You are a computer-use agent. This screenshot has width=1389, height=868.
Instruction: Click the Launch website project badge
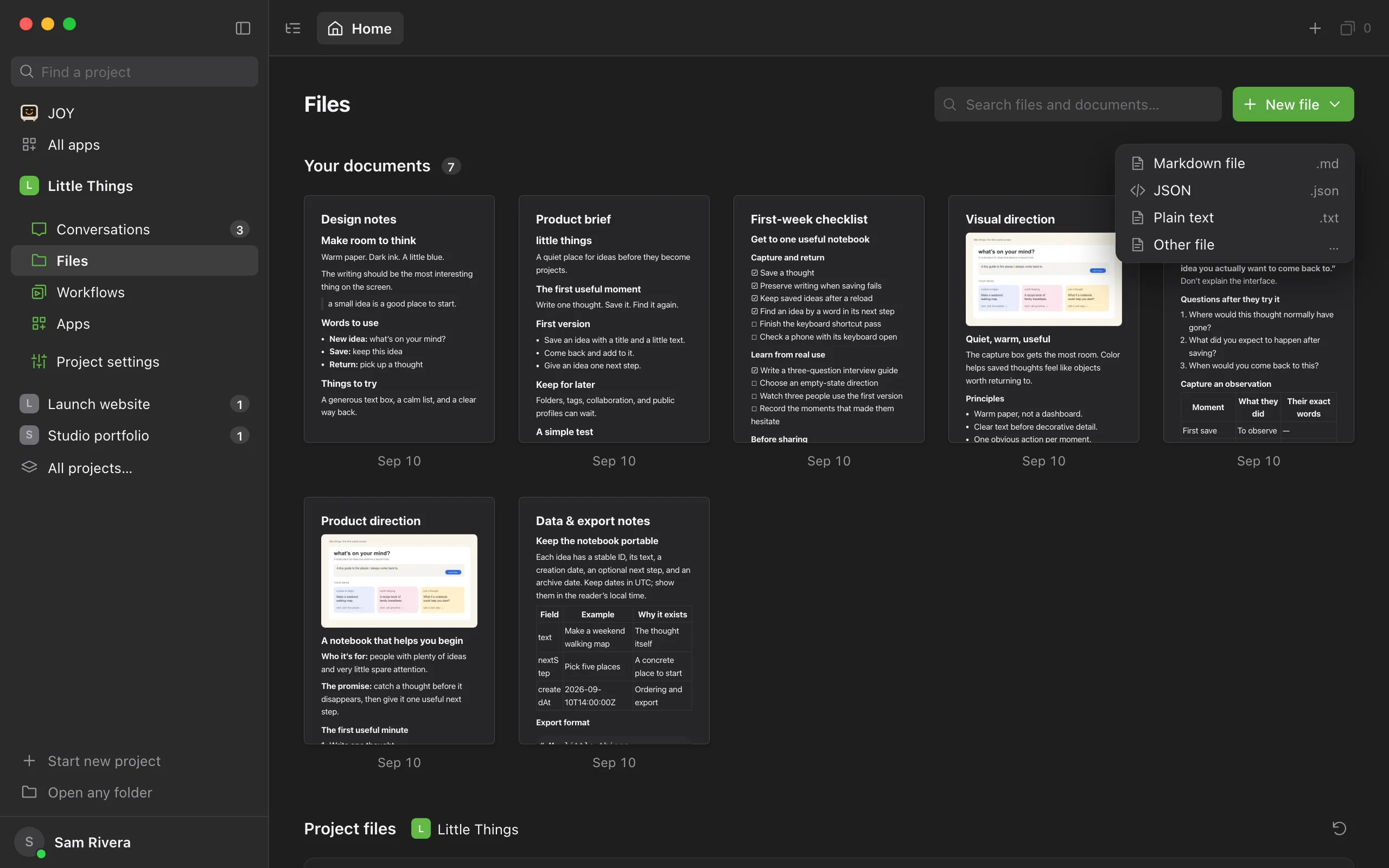point(29,404)
